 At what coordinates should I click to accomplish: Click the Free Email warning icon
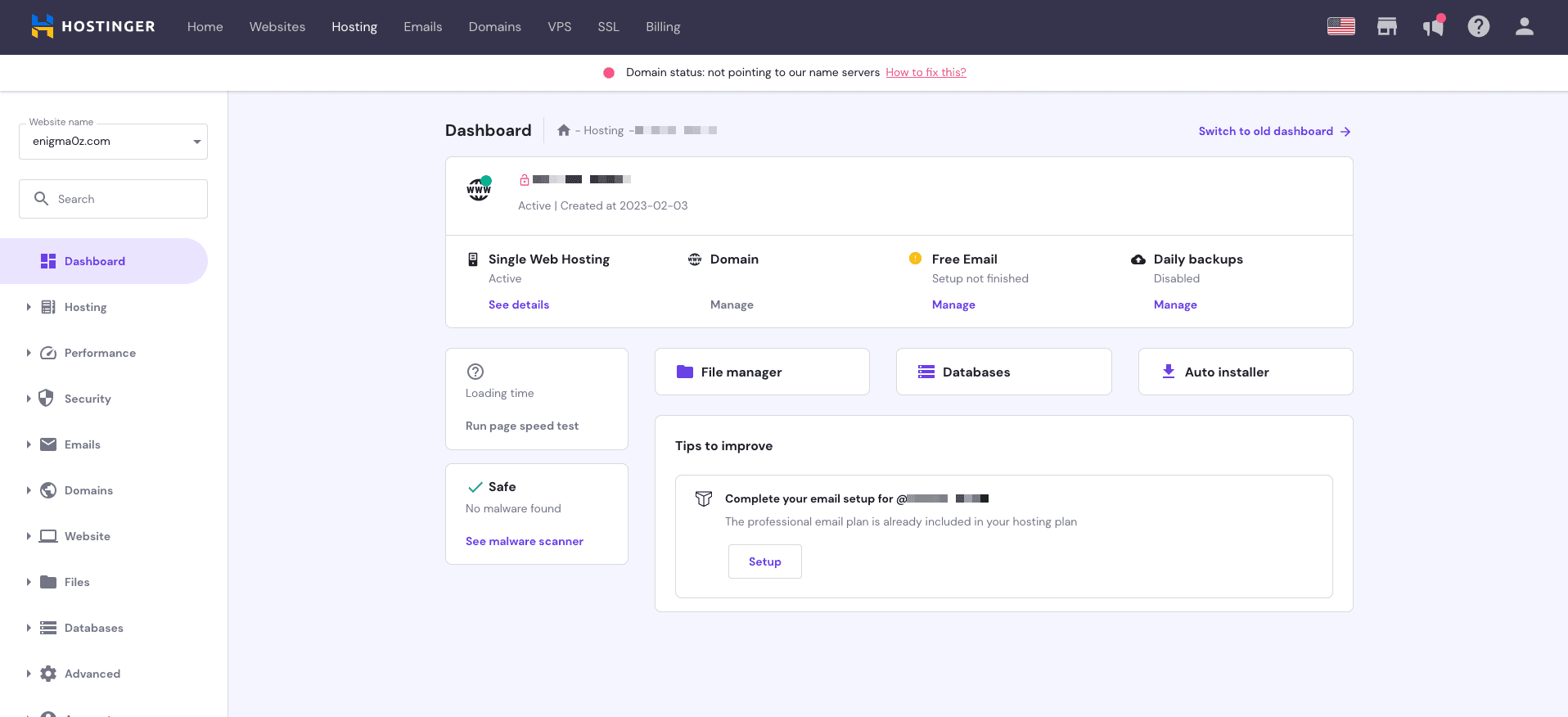point(915,259)
